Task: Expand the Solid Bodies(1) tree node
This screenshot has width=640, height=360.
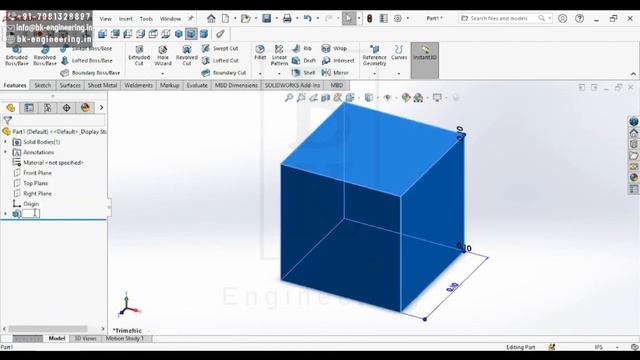Action: click(5, 142)
